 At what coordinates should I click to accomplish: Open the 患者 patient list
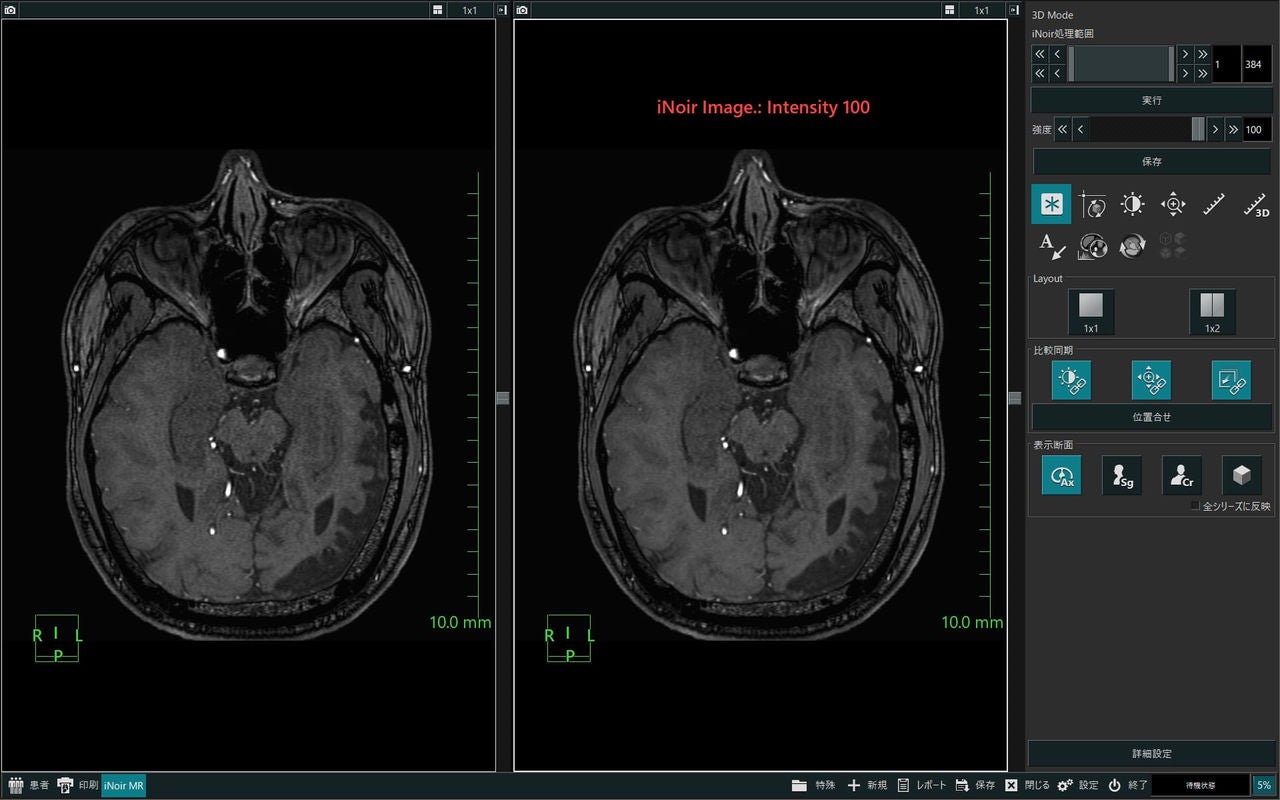[x=28, y=786]
